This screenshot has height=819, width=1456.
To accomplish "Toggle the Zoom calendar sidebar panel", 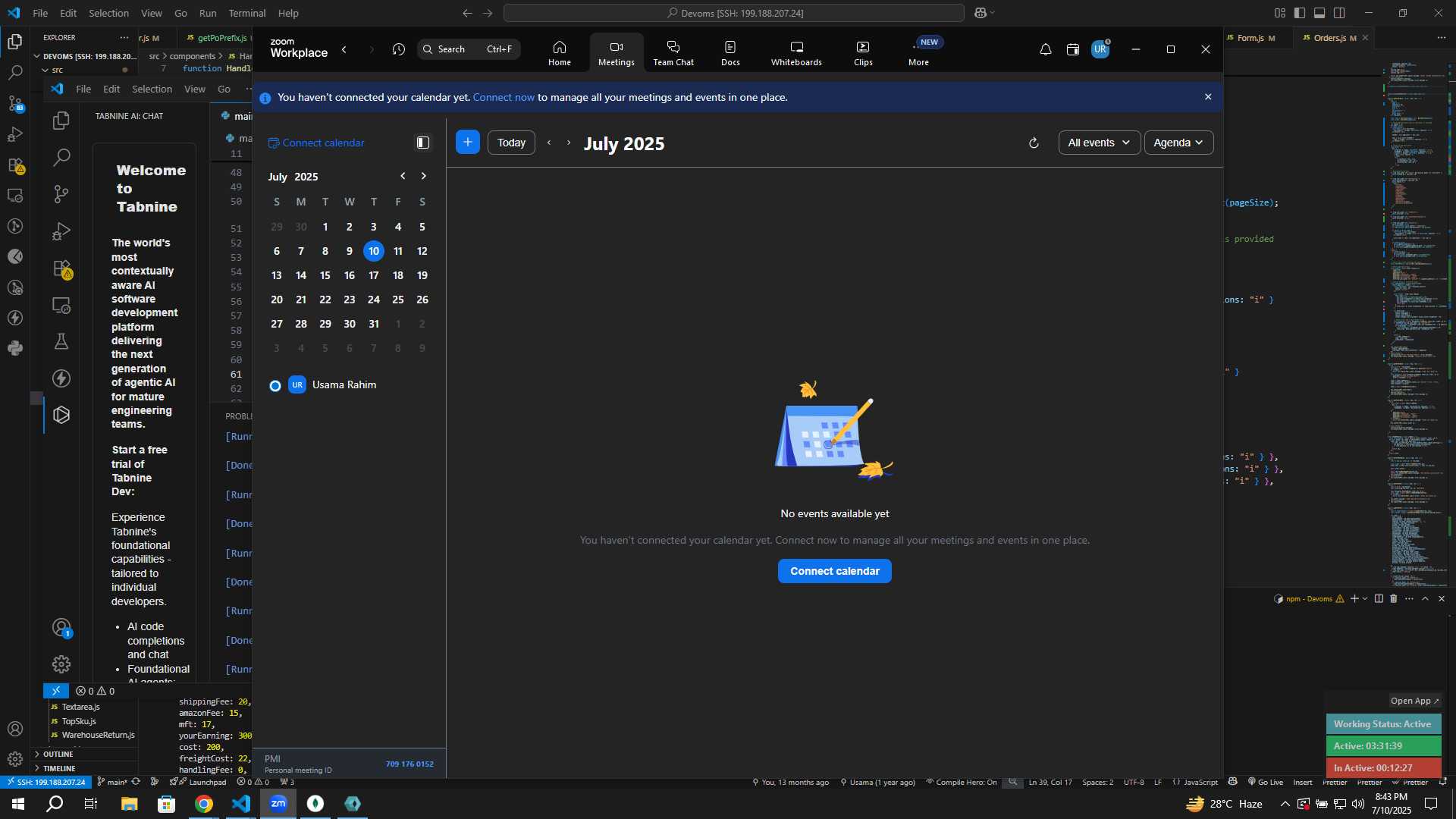I will [x=423, y=143].
